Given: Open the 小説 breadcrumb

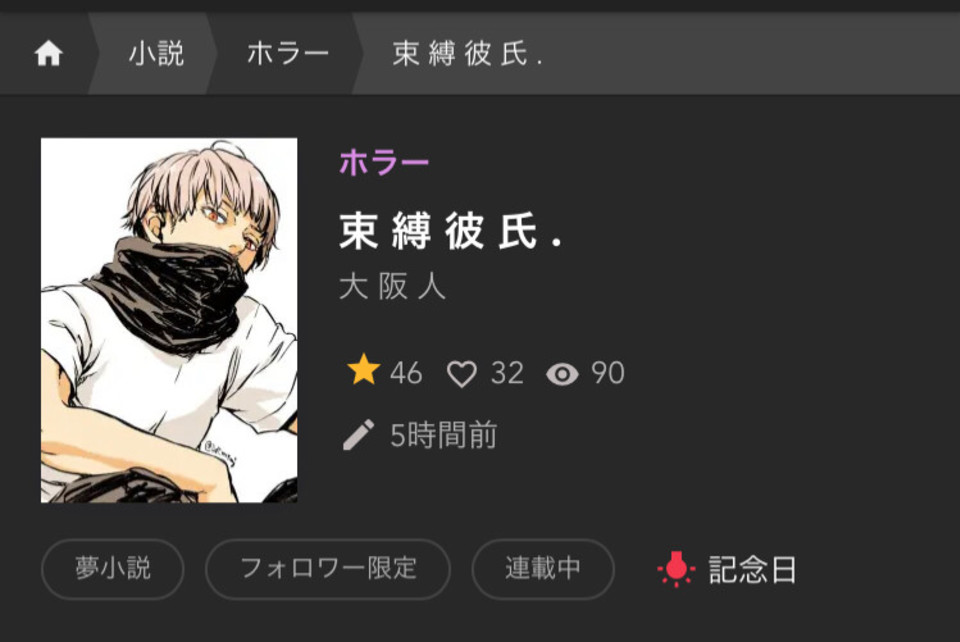Looking at the screenshot, I should [156, 53].
